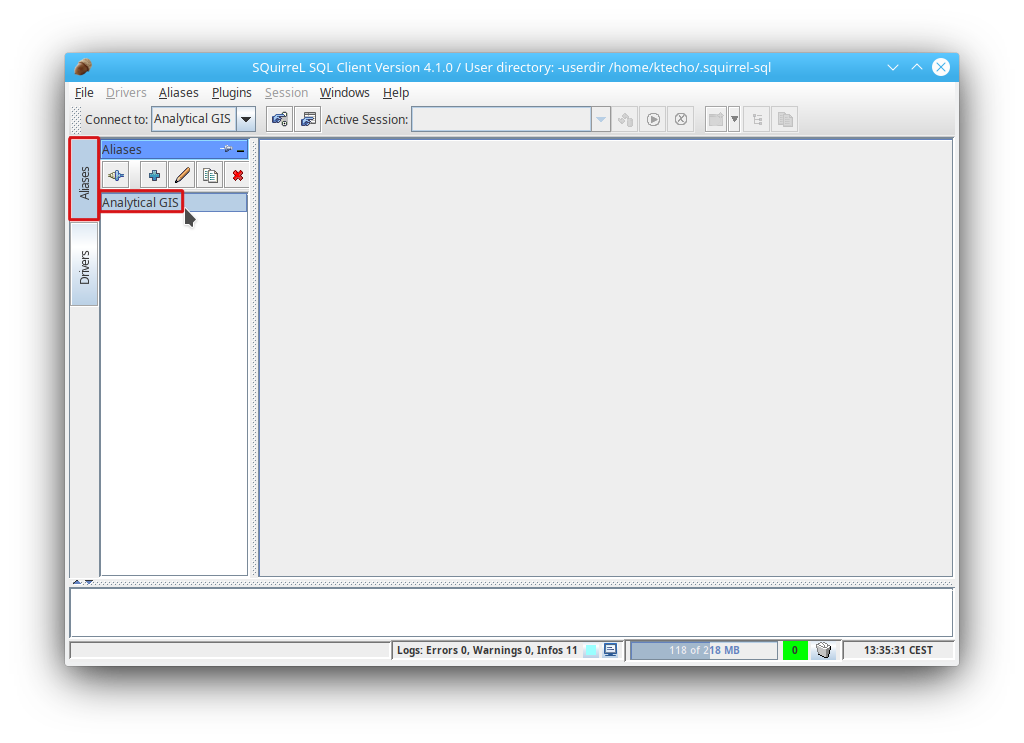Minimize the Aliases panel with dash icon
The width and height of the screenshot is (1024, 743).
coord(240,150)
